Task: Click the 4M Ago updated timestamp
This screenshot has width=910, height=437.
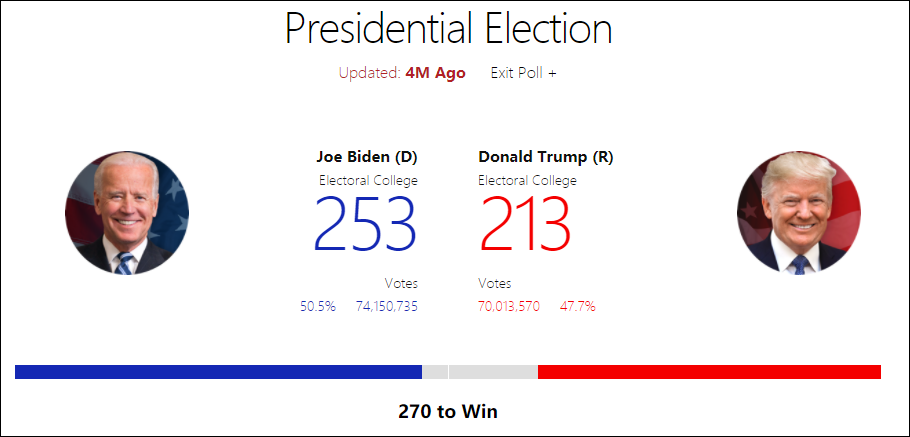Action: (435, 73)
